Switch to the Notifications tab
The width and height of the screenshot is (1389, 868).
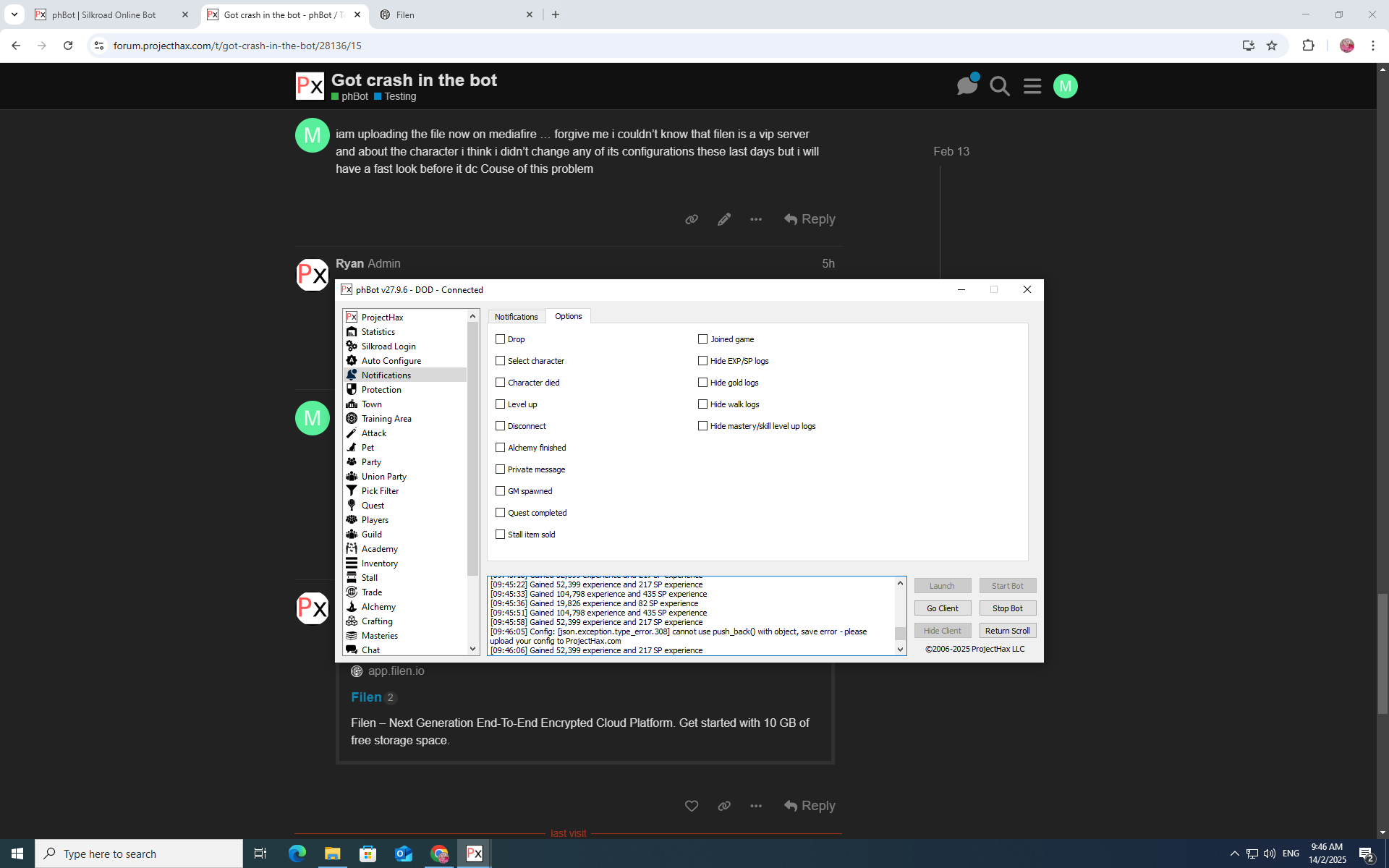[x=516, y=317]
